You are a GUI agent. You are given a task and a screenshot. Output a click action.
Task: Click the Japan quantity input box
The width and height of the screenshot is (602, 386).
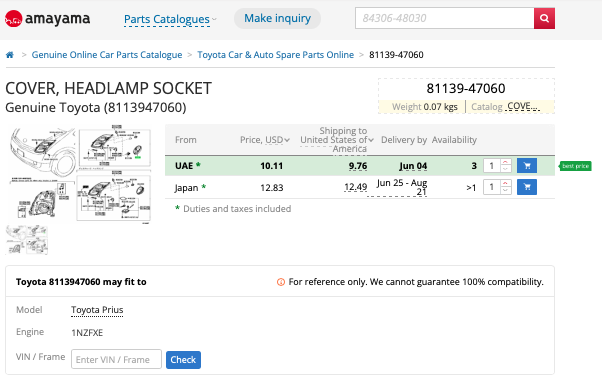(x=492, y=187)
